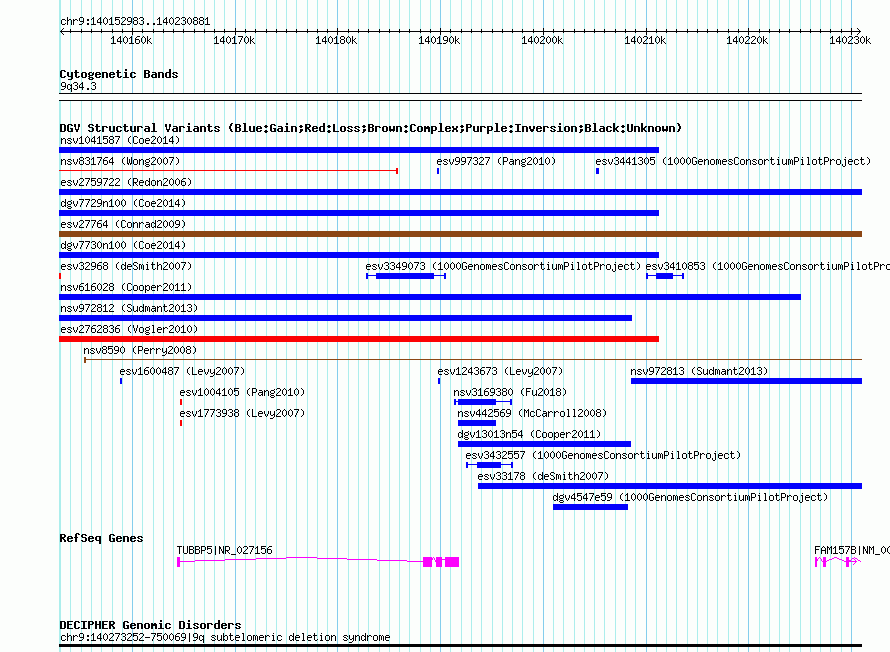Click the esv1243673 (Levy2007) label

pos(499,371)
